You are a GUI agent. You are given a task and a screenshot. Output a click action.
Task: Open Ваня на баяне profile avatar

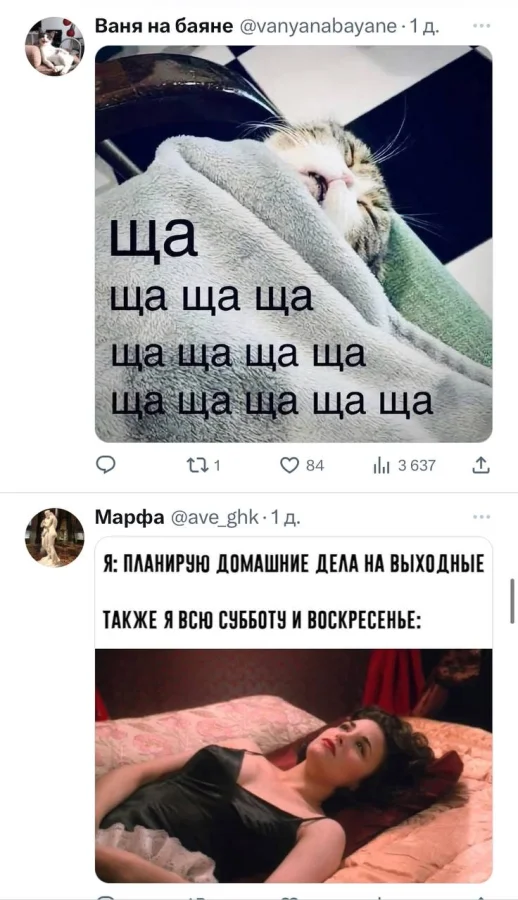pos(55,46)
